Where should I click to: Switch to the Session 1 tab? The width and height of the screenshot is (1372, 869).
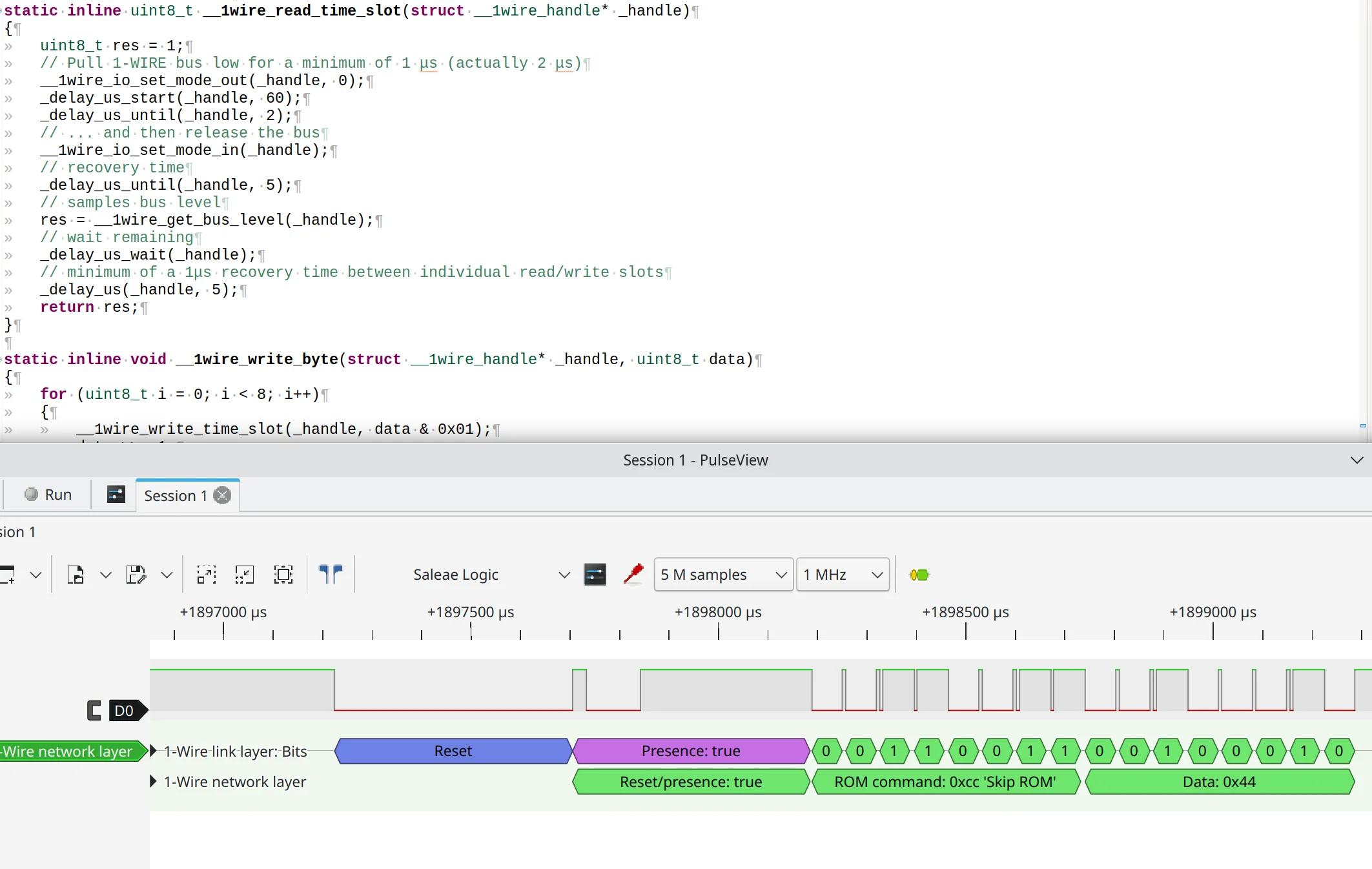click(175, 496)
